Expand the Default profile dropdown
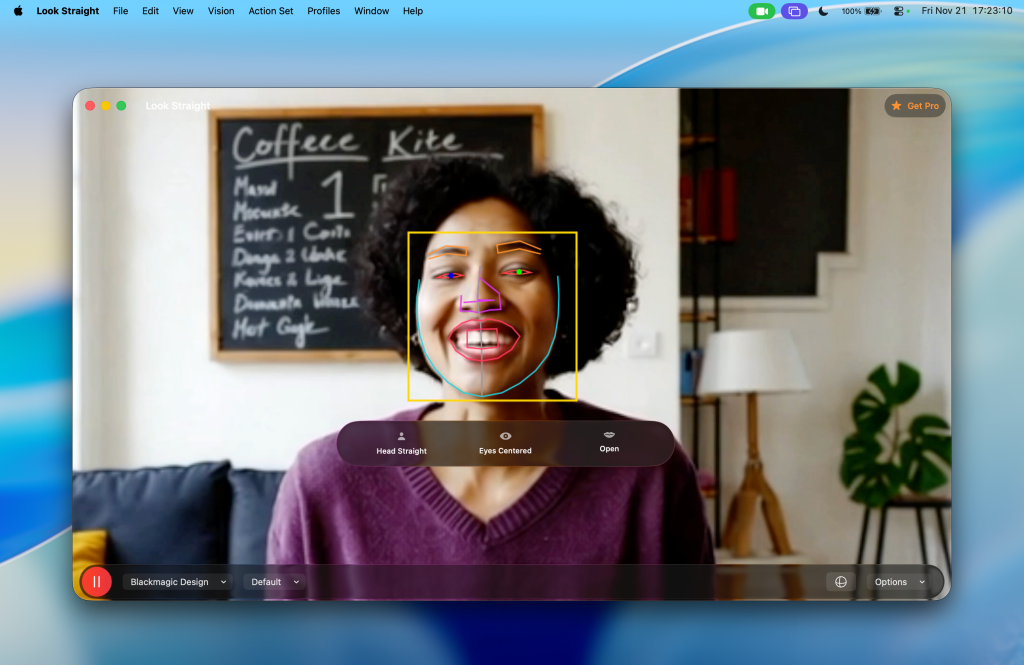This screenshot has width=1024, height=665. tap(274, 582)
